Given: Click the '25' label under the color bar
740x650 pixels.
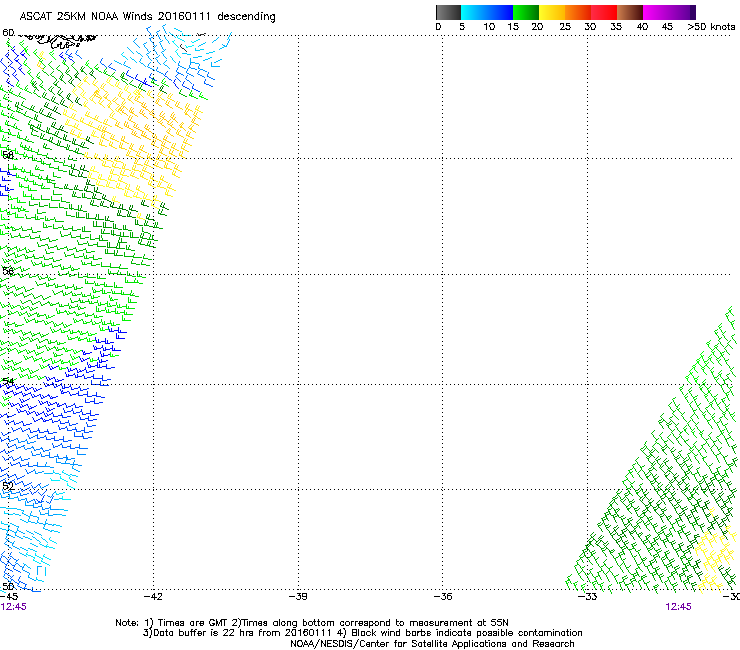Looking at the screenshot, I should coord(565,27).
